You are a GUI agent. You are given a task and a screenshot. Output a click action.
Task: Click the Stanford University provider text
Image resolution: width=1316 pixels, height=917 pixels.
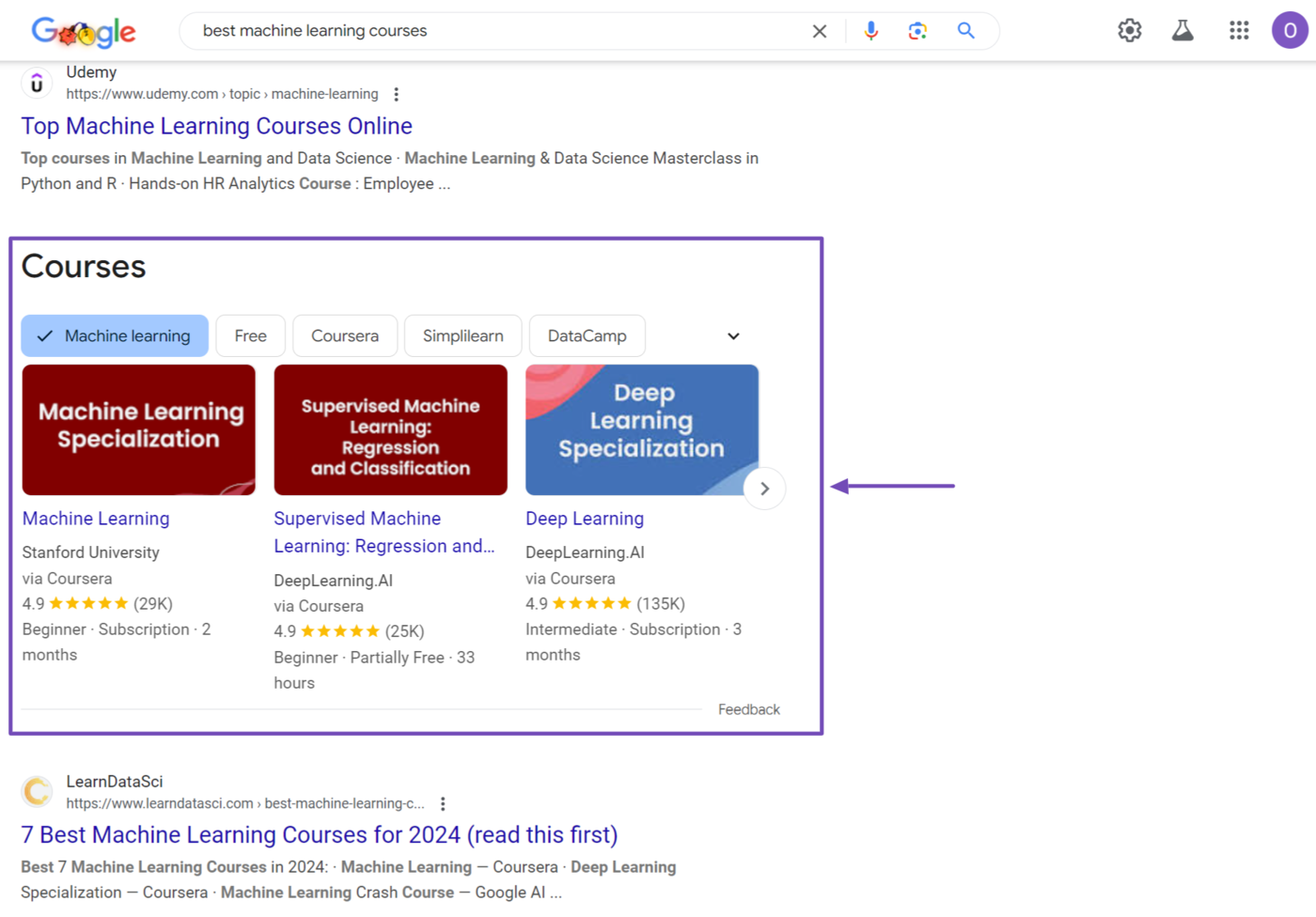click(91, 552)
